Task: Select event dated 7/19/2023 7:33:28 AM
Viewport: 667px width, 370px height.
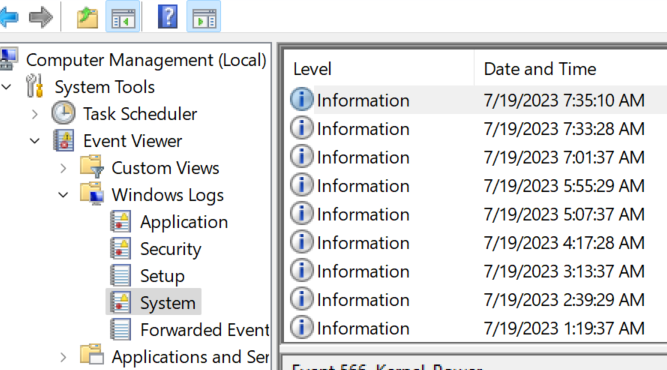Action: click(564, 129)
